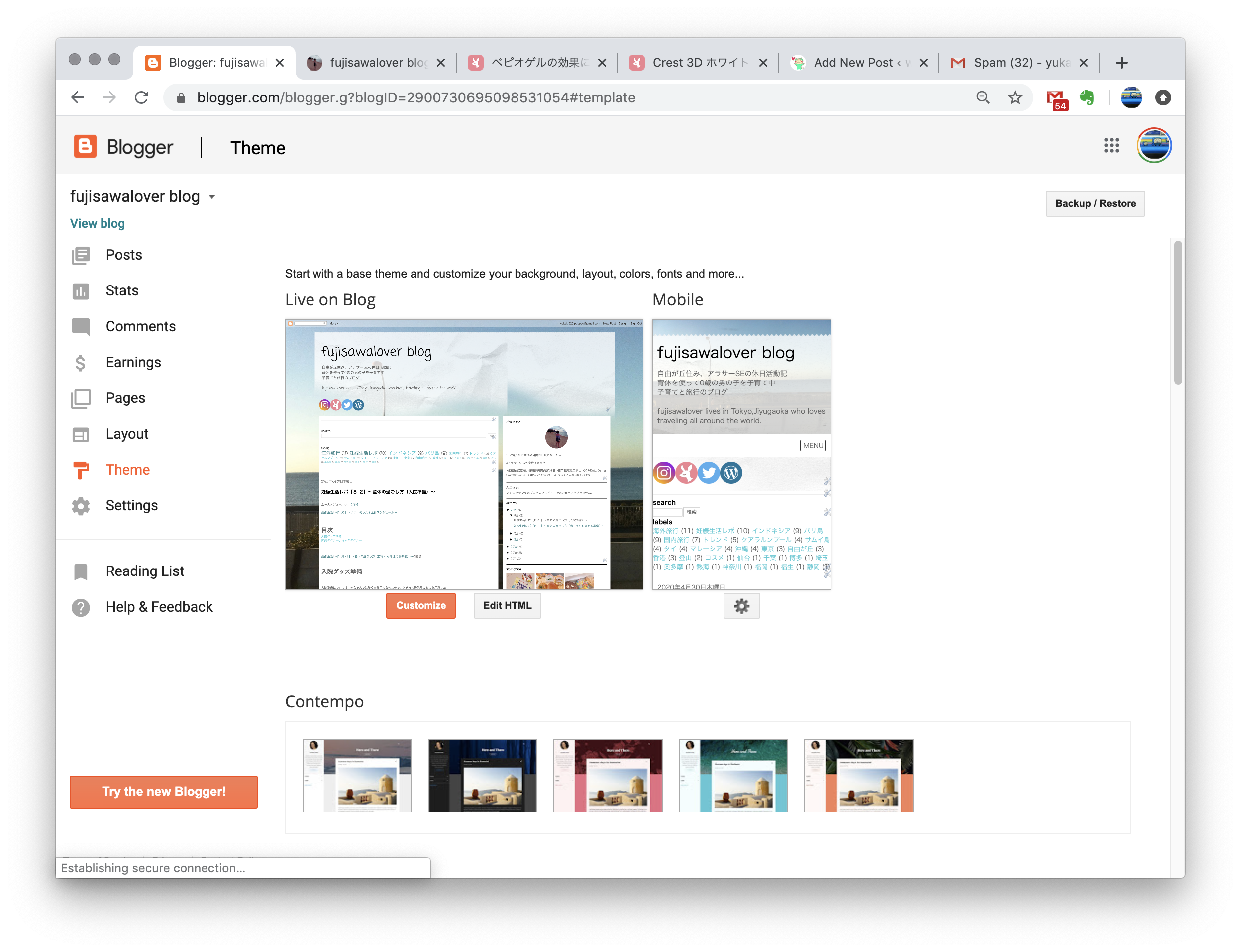Click the Posts list icon

pos(81,255)
